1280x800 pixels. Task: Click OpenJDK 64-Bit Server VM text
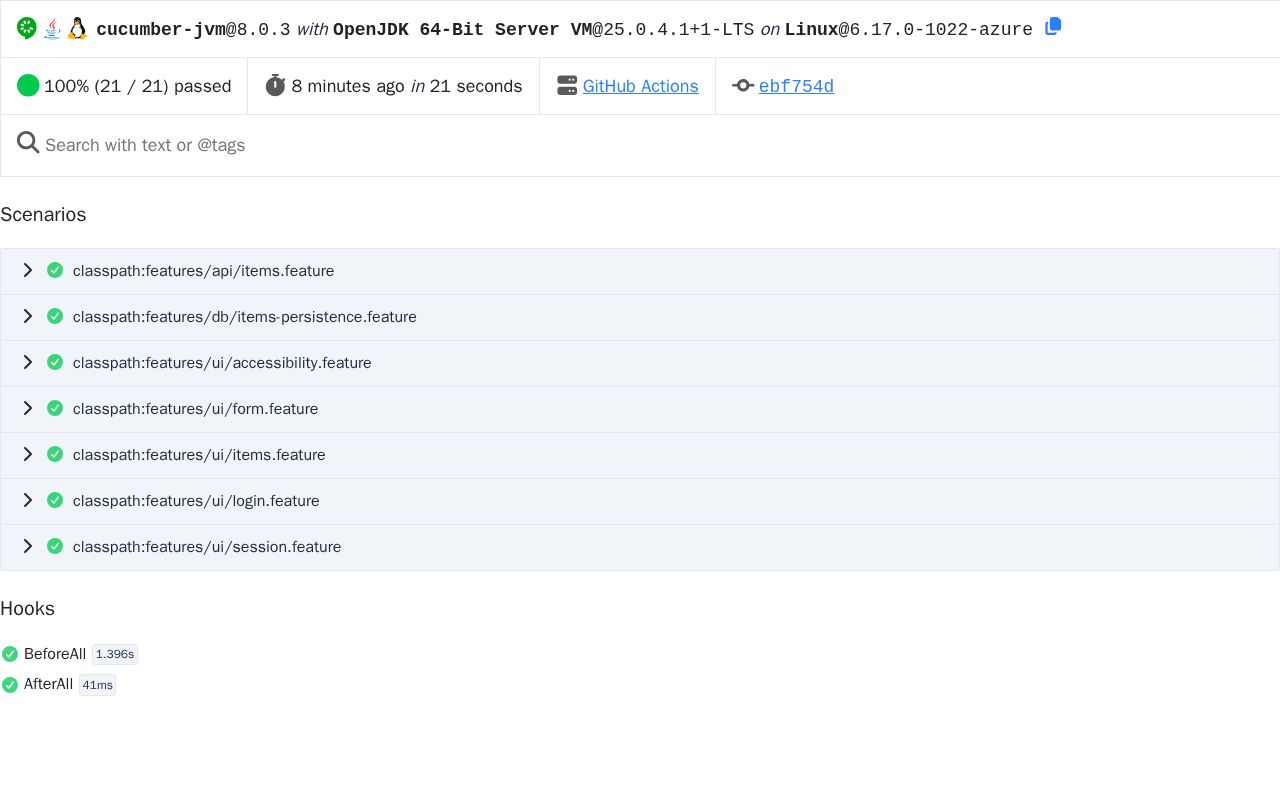pos(462,29)
